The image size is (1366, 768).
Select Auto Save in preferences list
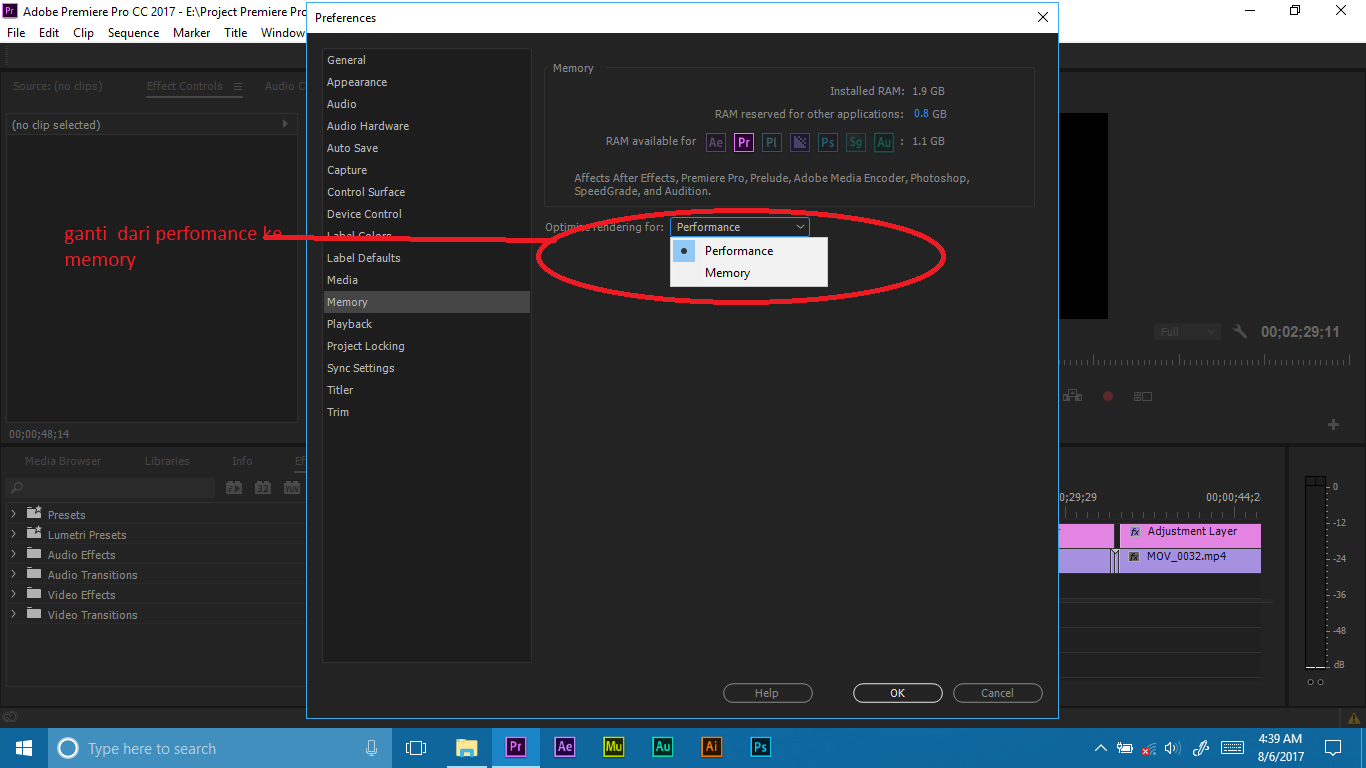coord(427,148)
